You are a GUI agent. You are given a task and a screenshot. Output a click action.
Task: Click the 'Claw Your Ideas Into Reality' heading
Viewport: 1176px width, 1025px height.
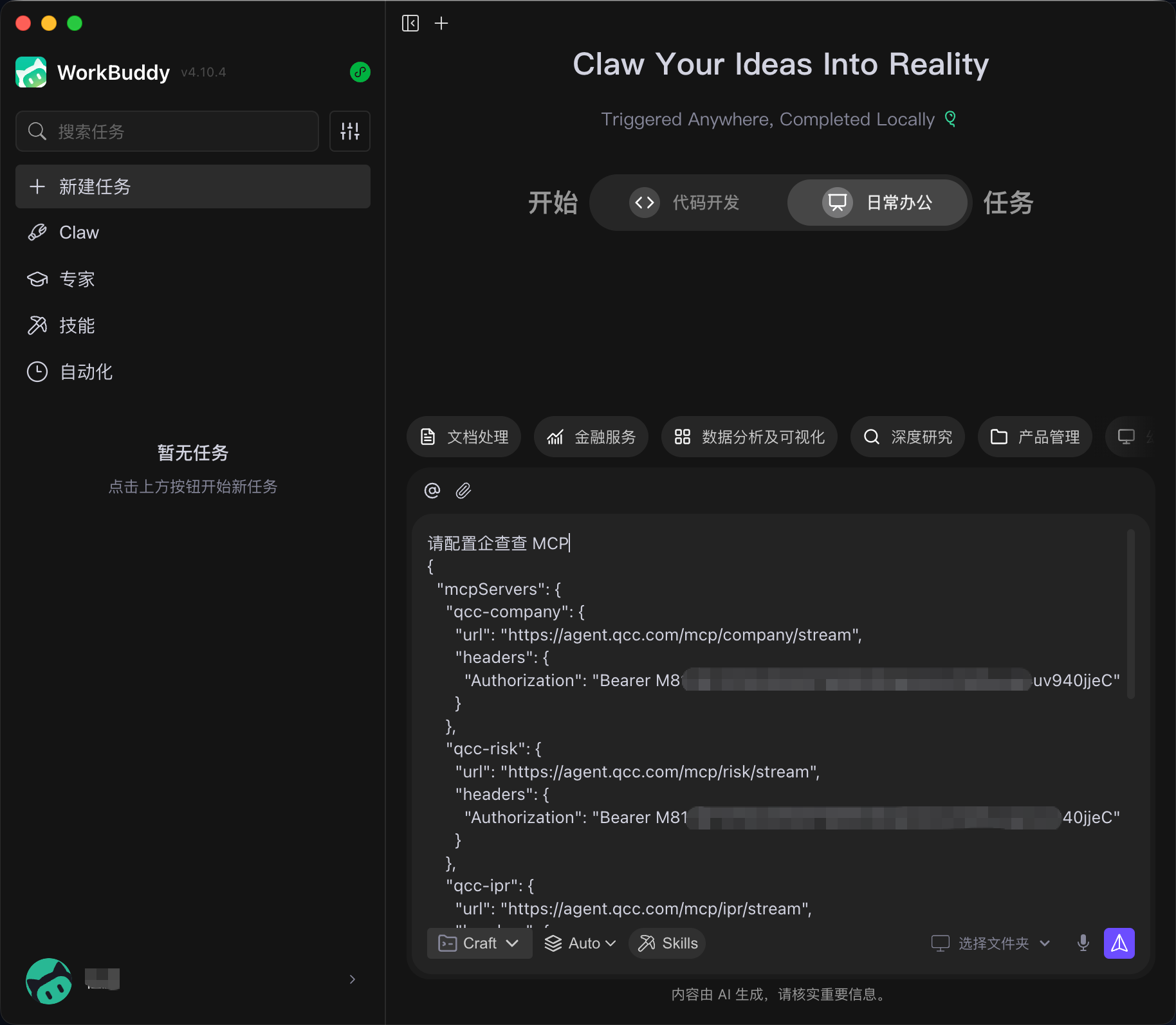[x=781, y=64]
